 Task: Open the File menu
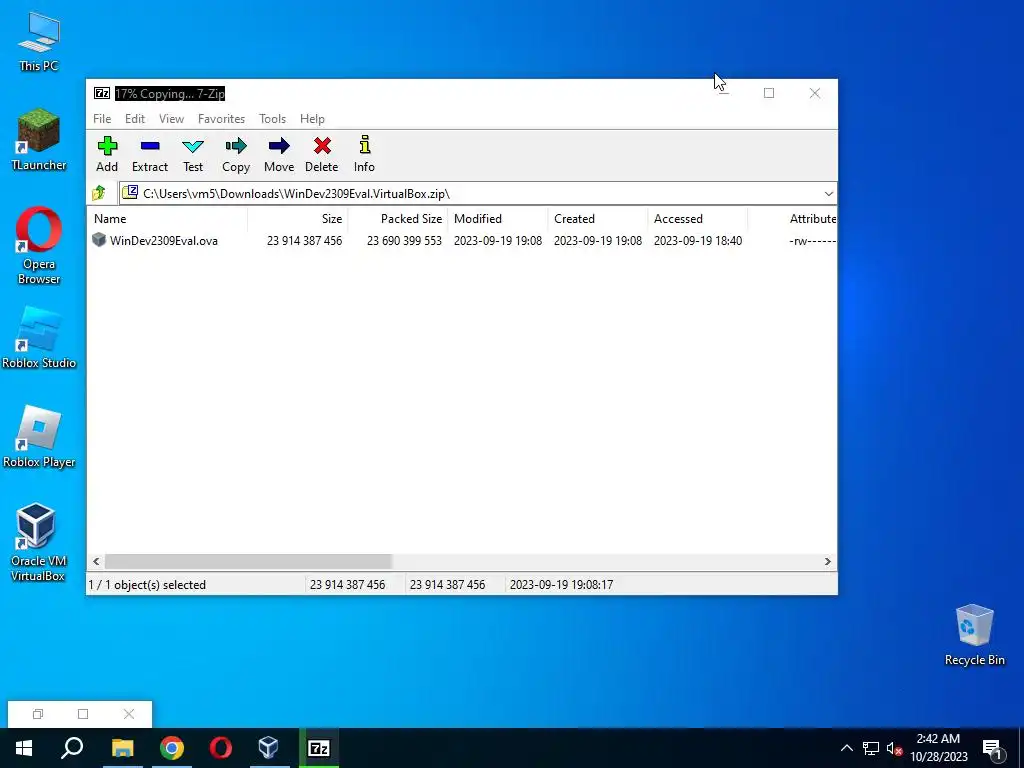[x=102, y=119]
